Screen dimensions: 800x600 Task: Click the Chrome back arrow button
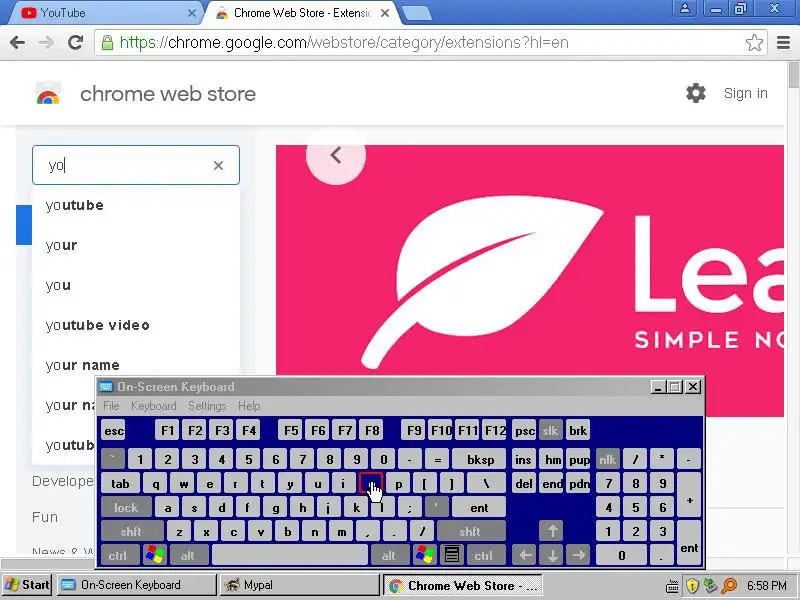tap(17, 42)
